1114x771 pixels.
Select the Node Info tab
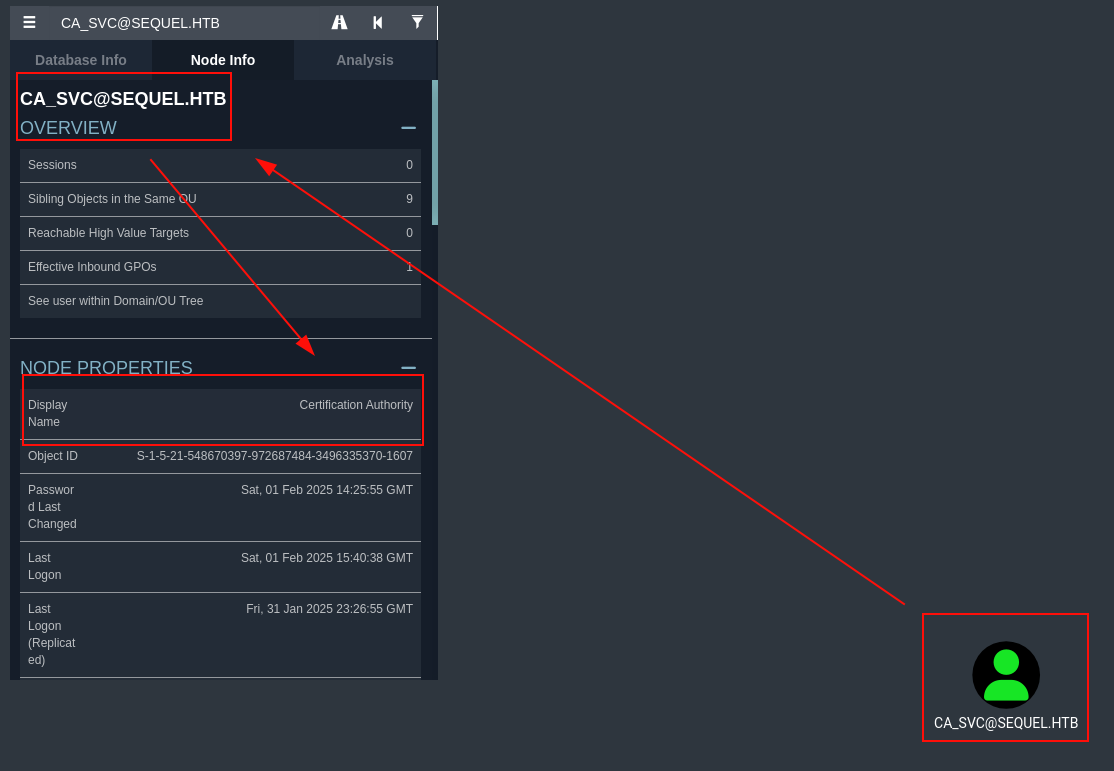tap(223, 60)
